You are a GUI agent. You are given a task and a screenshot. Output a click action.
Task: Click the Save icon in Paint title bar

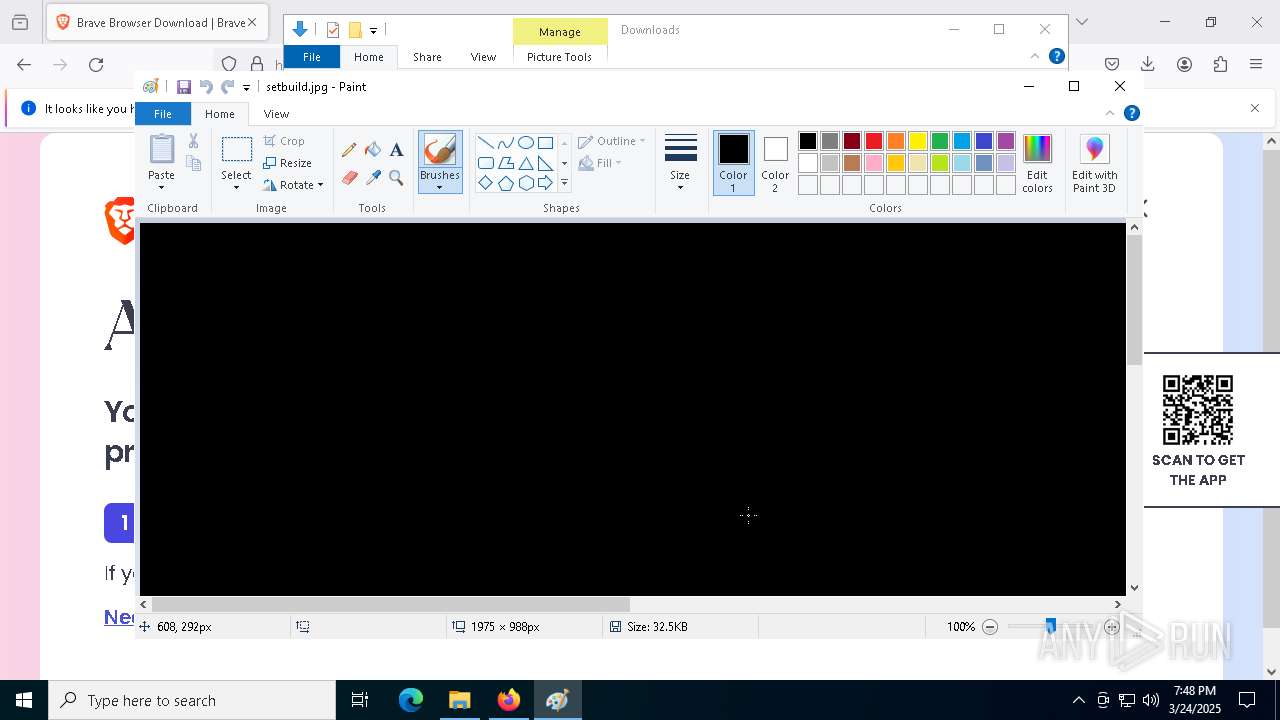(x=184, y=87)
